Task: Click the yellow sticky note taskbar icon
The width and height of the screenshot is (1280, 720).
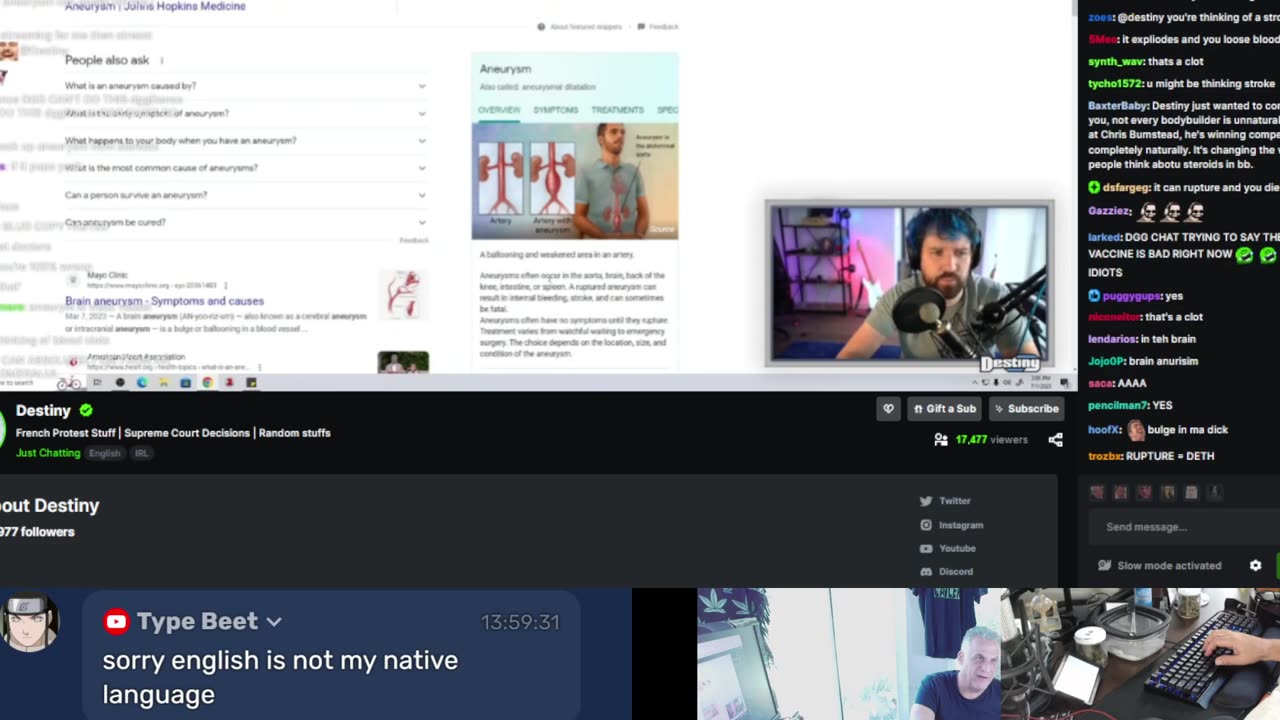Action: point(251,383)
